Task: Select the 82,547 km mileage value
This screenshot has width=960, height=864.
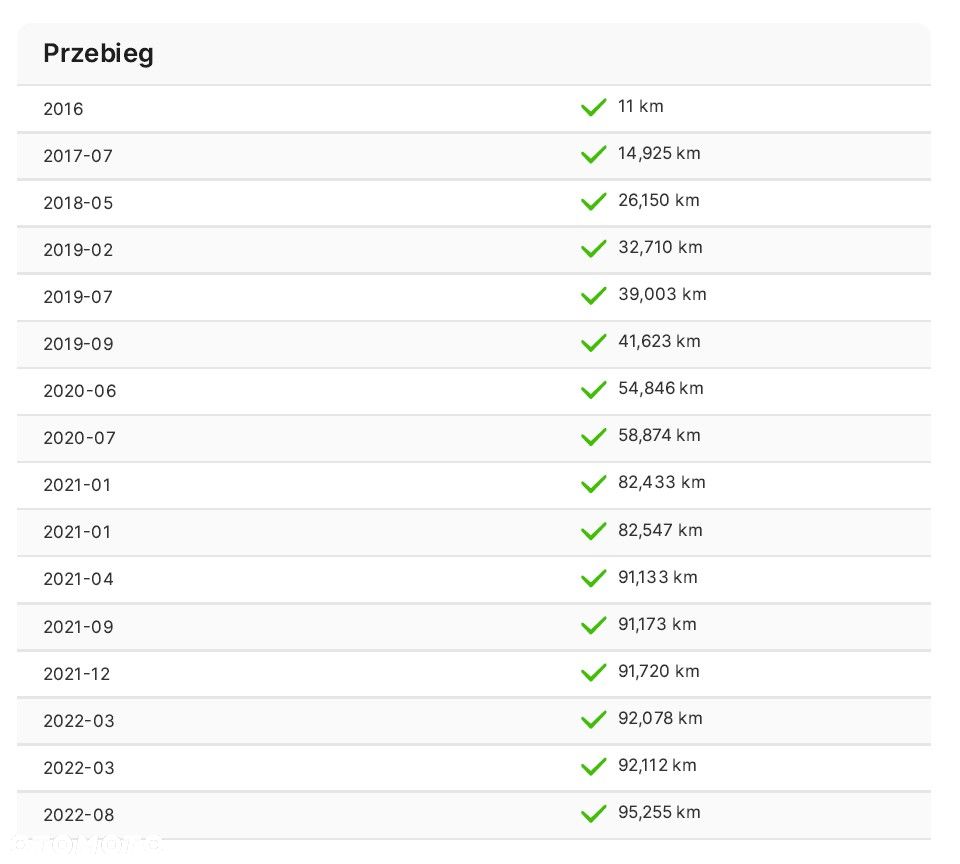Action: (x=660, y=530)
